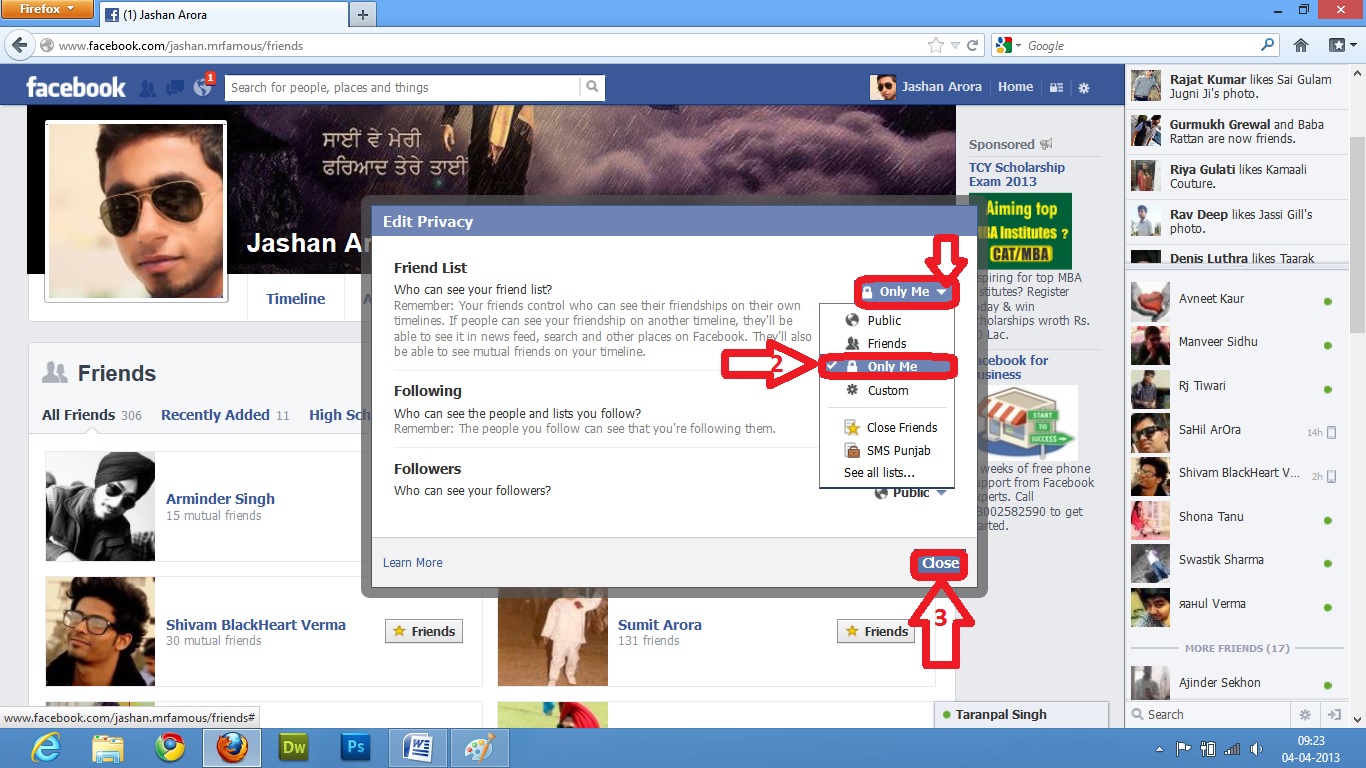
Task: Focus the Firefox address bar
Action: click(490, 45)
